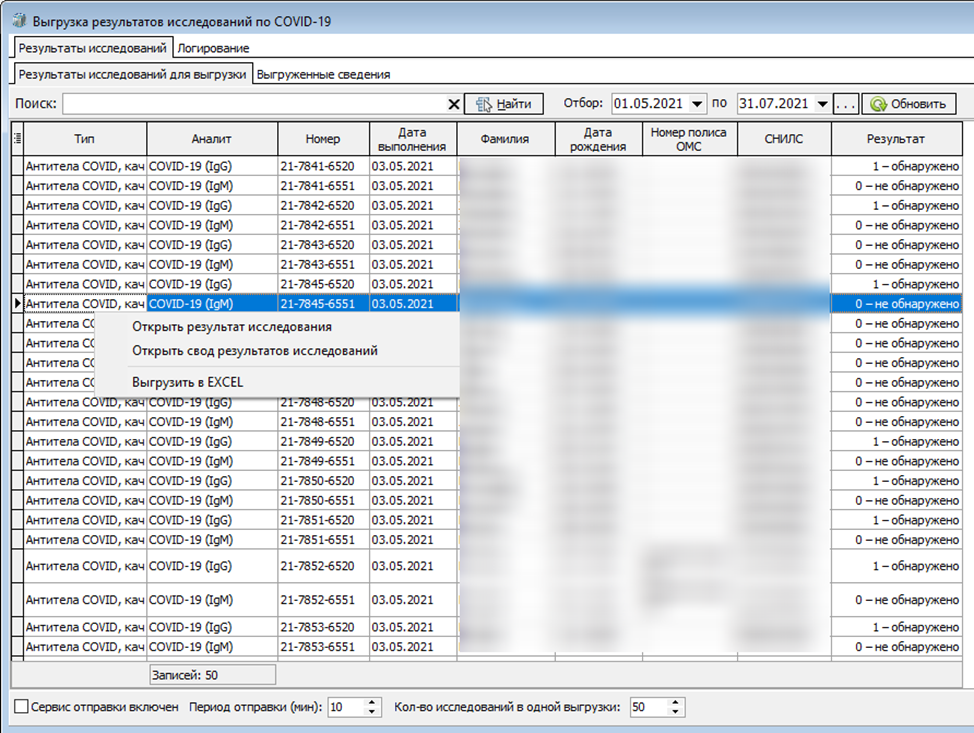The width and height of the screenshot is (974, 733).
Task: Click the Найти search button
Action: tap(504, 104)
